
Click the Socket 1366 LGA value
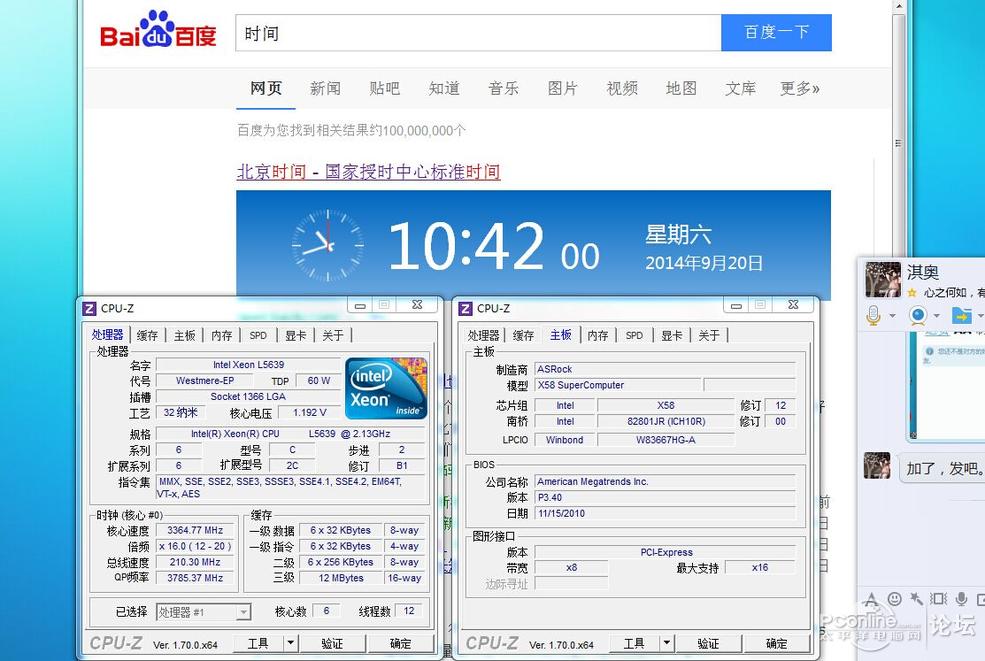coord(248,396)
